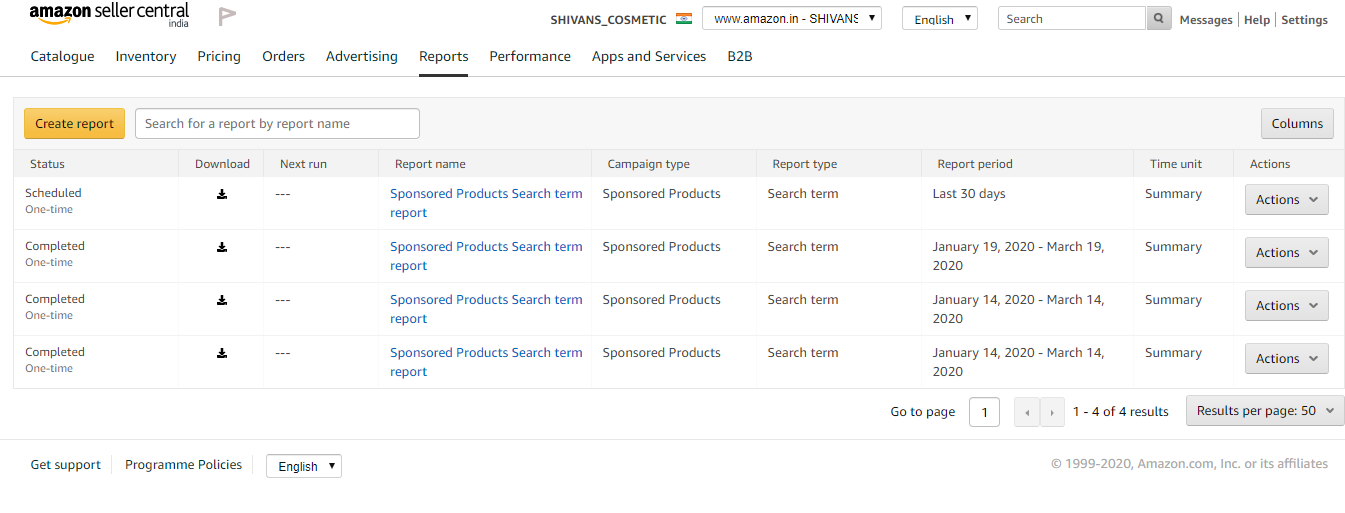
Task: Open the Columns settings button
Action: point(1297,124)
